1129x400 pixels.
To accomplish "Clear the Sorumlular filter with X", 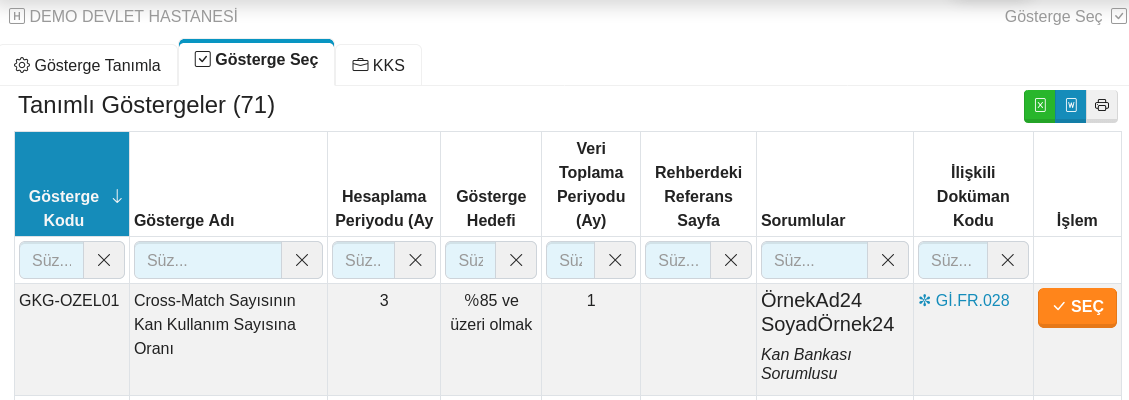I will click(x=888, y=260).
